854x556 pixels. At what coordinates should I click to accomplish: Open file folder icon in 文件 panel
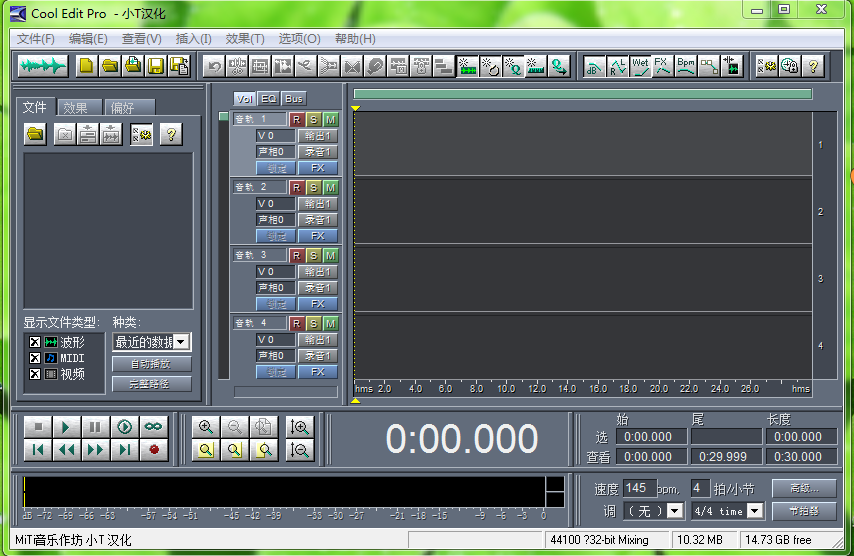tap(36, 134)
